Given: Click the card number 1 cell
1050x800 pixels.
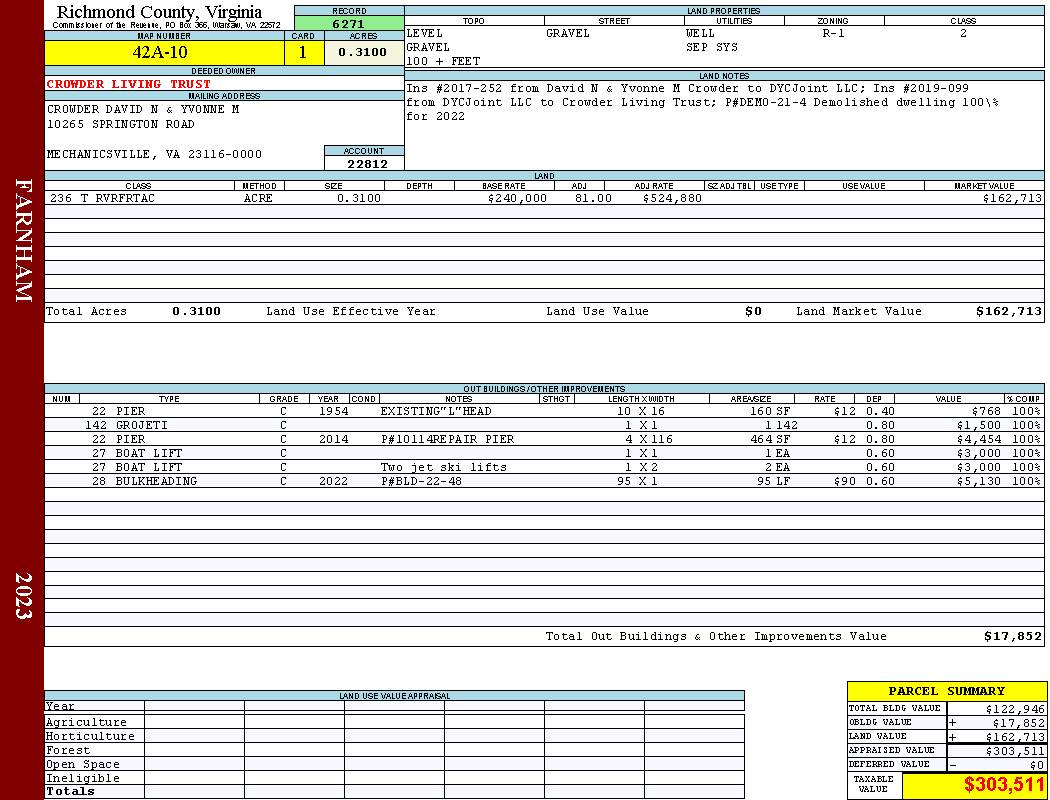Looking at the screenshot, I should (x=303, y=52).
